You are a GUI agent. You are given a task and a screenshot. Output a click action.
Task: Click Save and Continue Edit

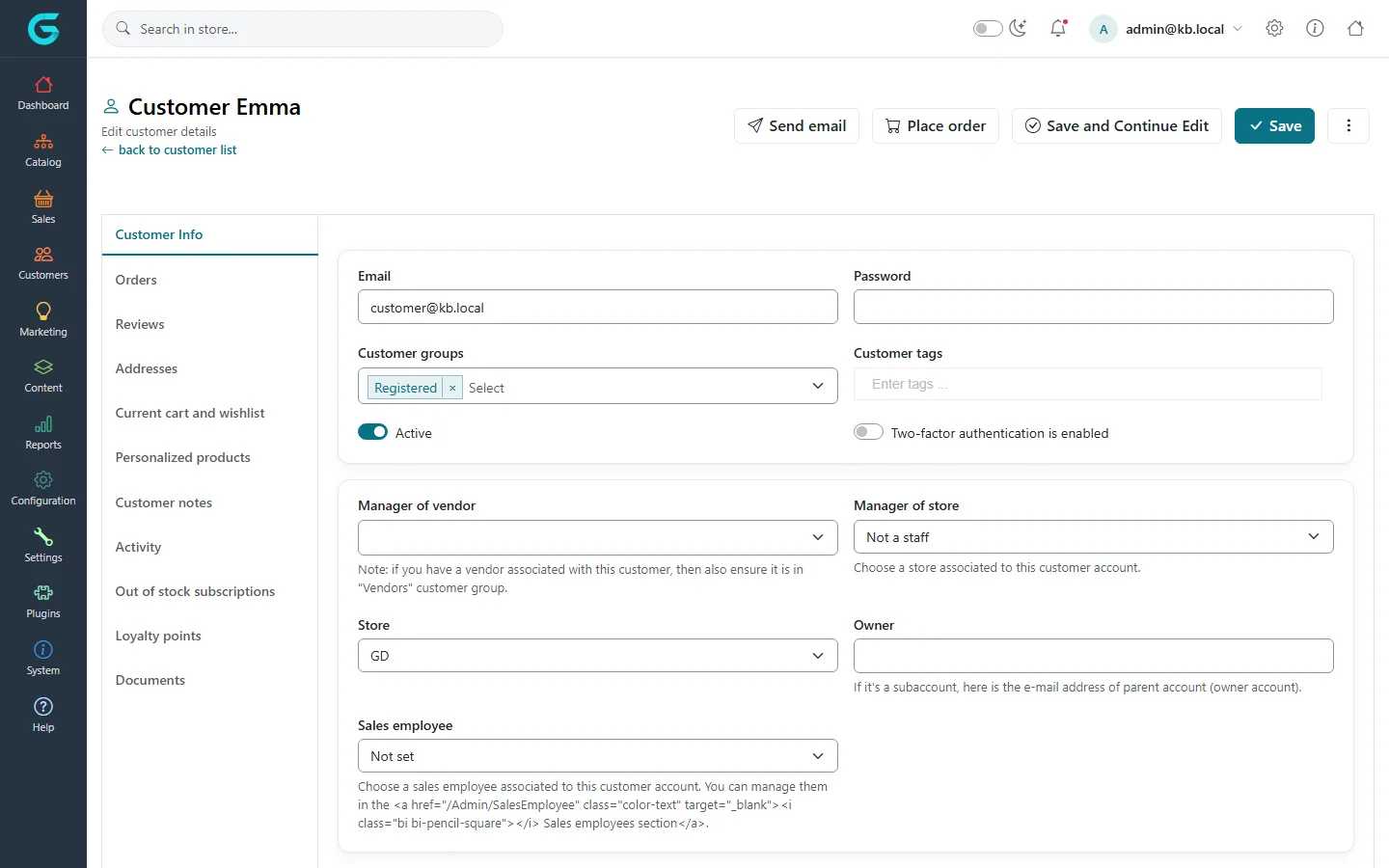(x=1117, y=126)
